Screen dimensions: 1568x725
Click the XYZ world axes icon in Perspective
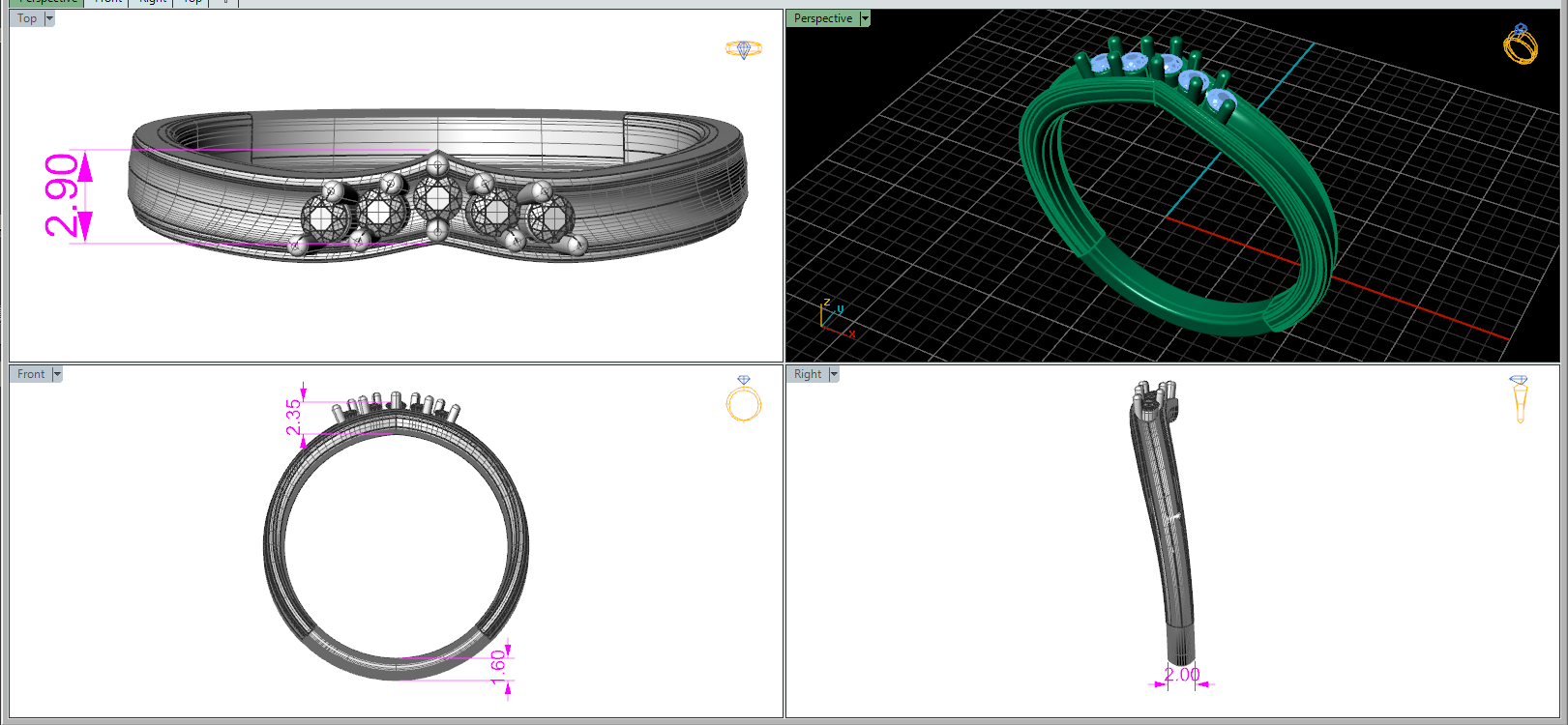(836, 317)
